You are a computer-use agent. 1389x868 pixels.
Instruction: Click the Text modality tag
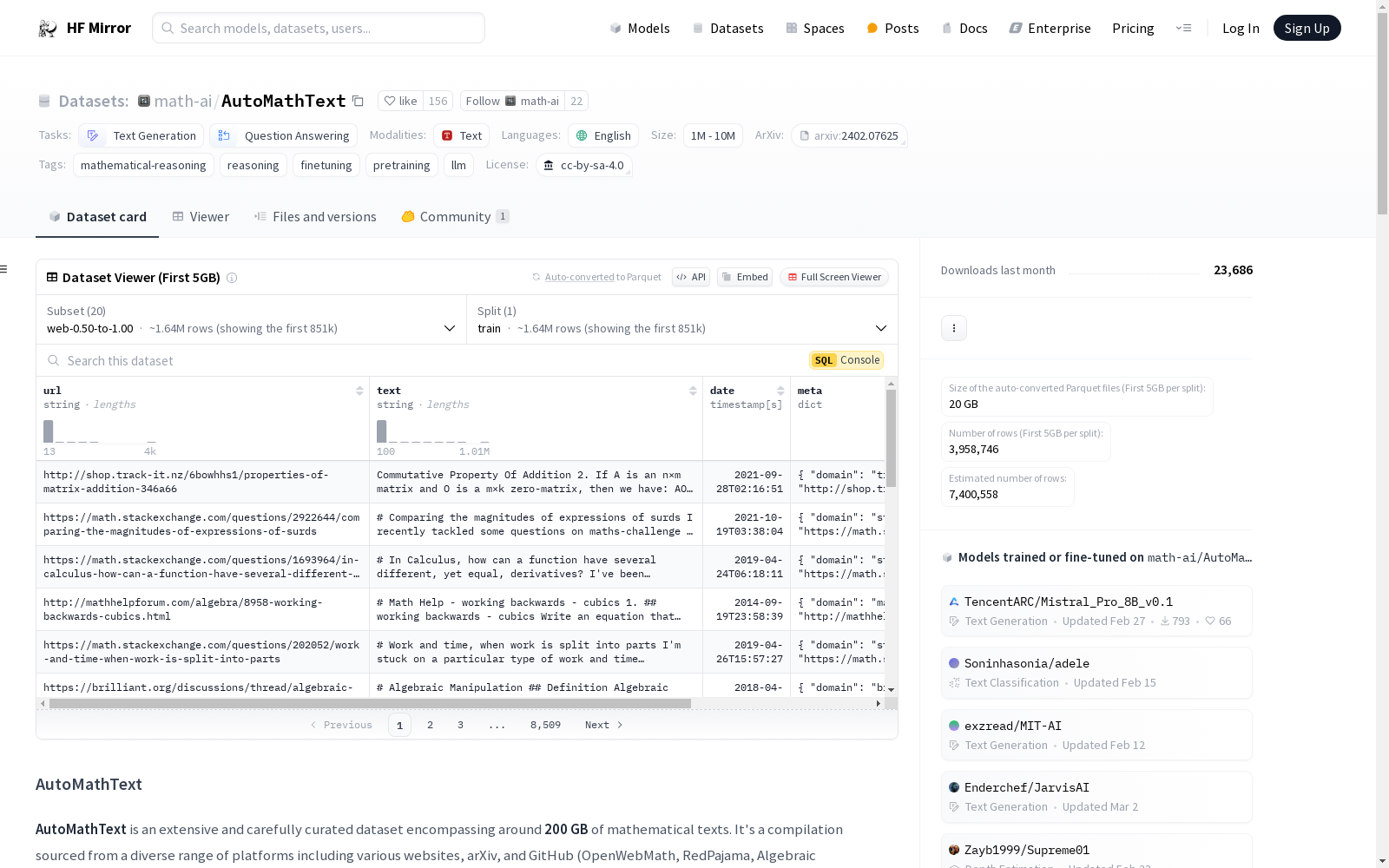(x=461, y=135)
